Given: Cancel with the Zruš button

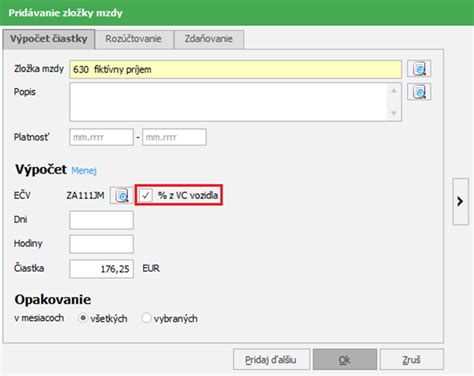Looking at the screenshot, I should click(412, 360).
